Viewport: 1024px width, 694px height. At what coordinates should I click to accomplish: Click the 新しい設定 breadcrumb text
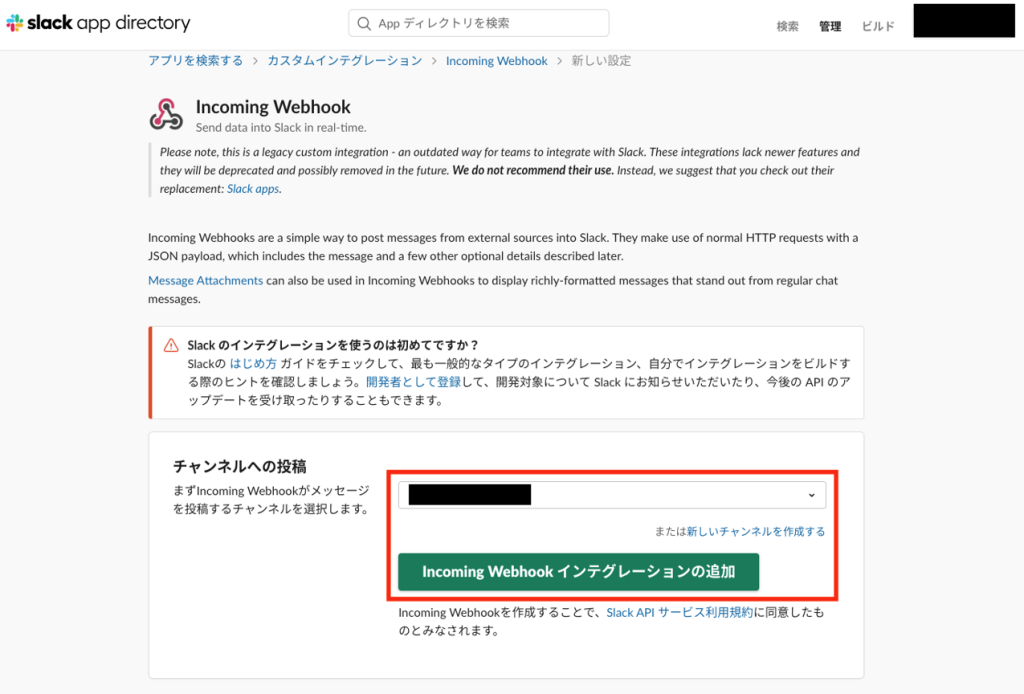pos(601,61)
